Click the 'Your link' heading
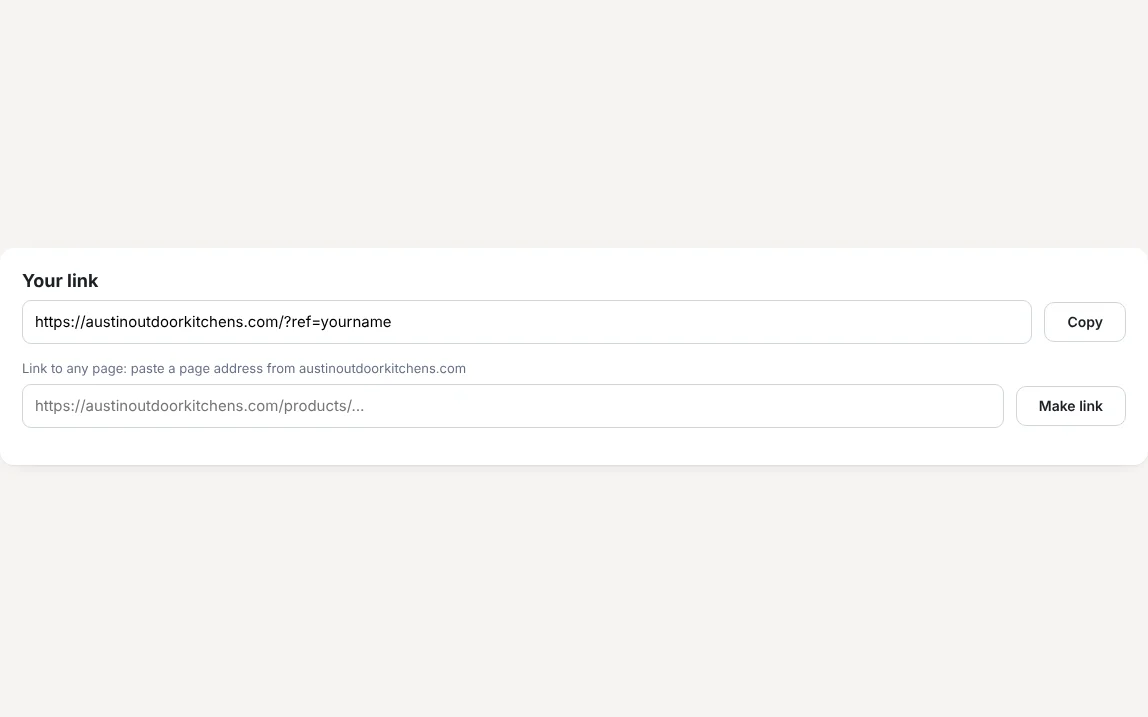Viewport: 1148px width, 717px height. coord(60,281)
